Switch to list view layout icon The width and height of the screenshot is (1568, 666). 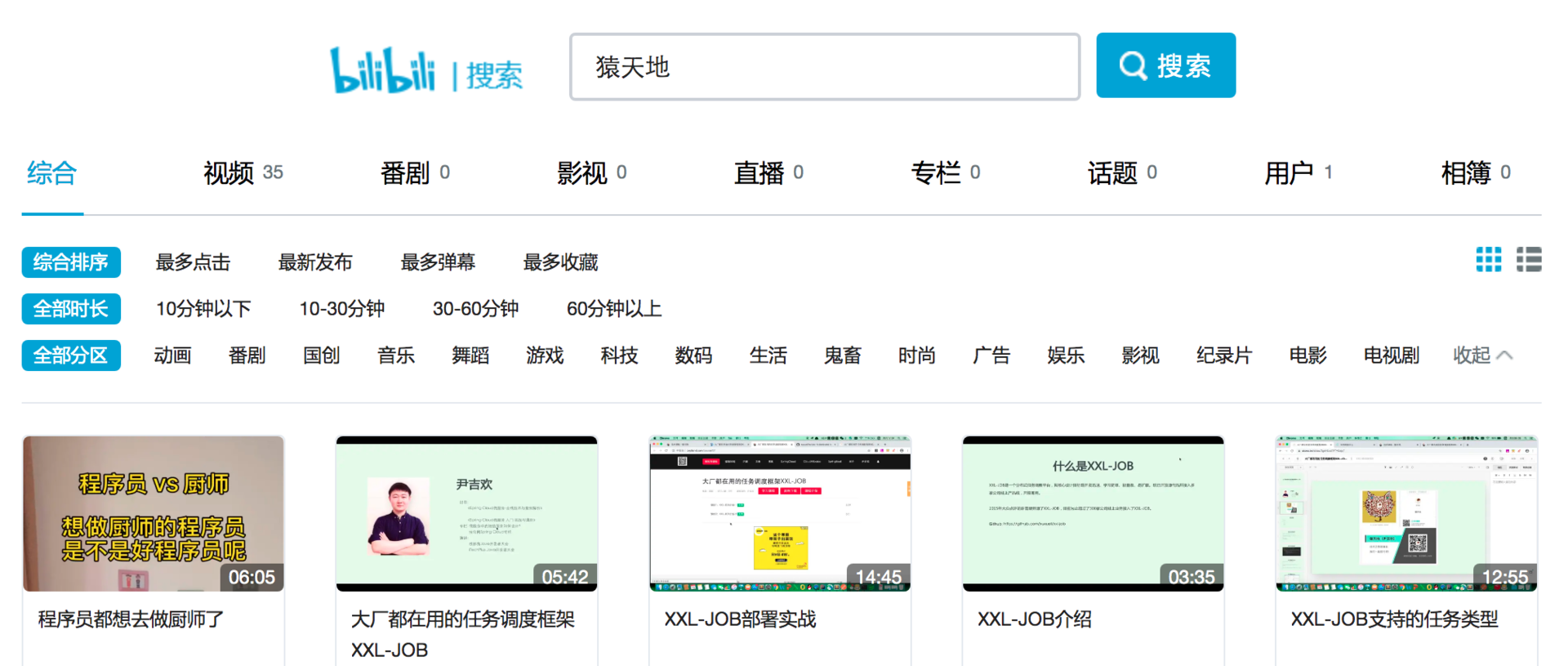tap(1529, 260)
